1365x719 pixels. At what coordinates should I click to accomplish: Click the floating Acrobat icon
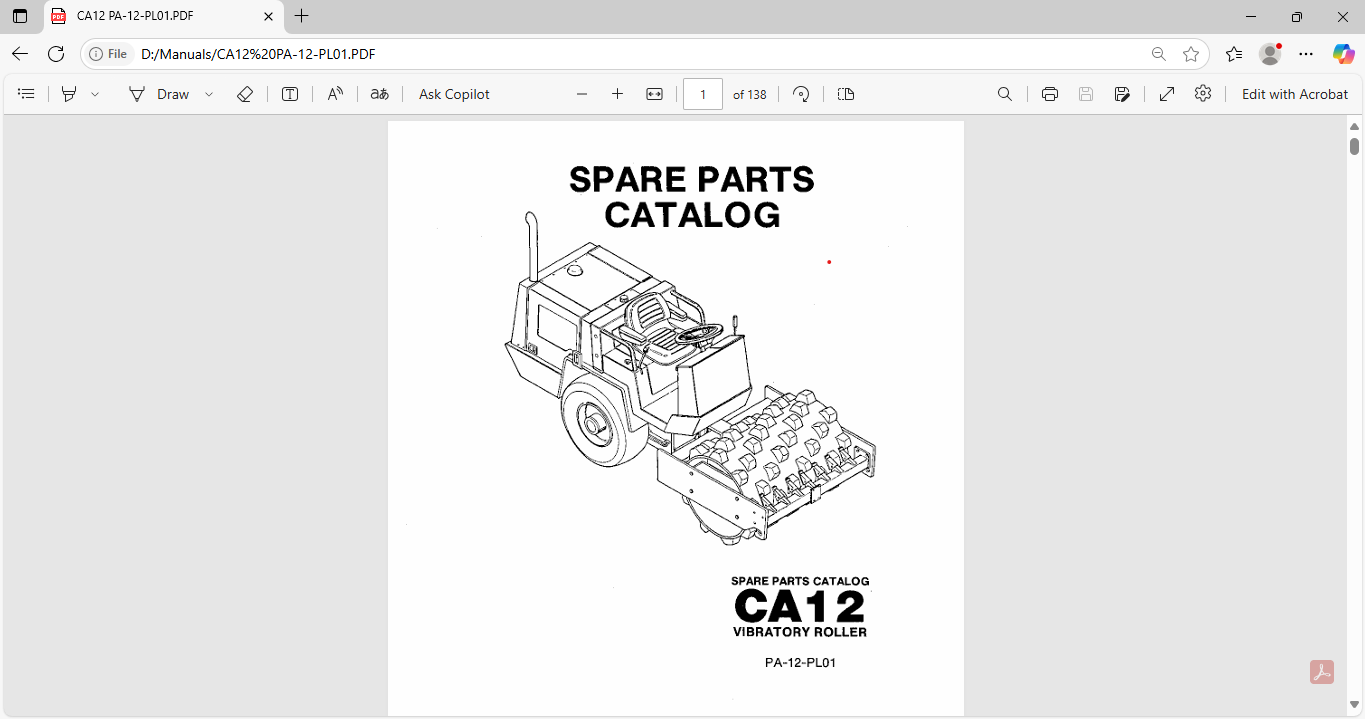1322,672
